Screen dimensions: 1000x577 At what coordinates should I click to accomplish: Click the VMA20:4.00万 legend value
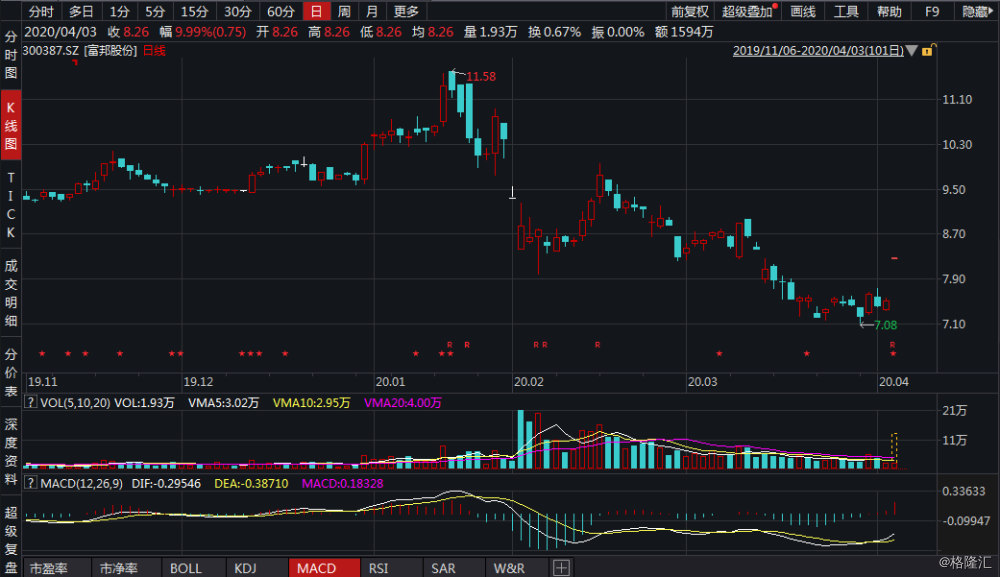tap(402, 403)
